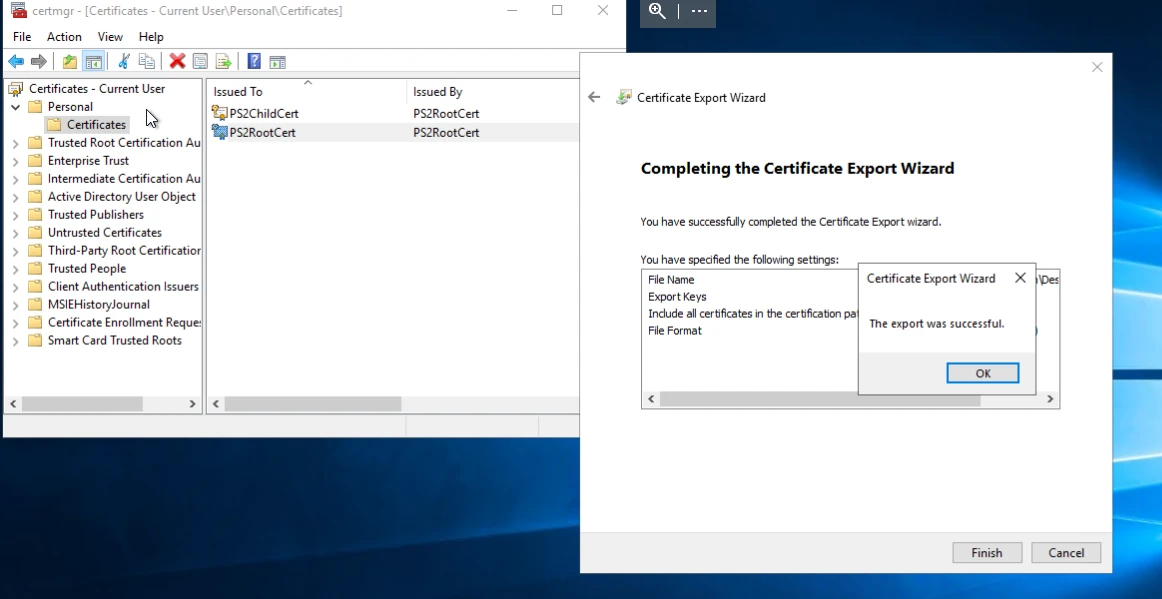Open the View menu
The image size is (1162, 599).
[x=110, y=36]
